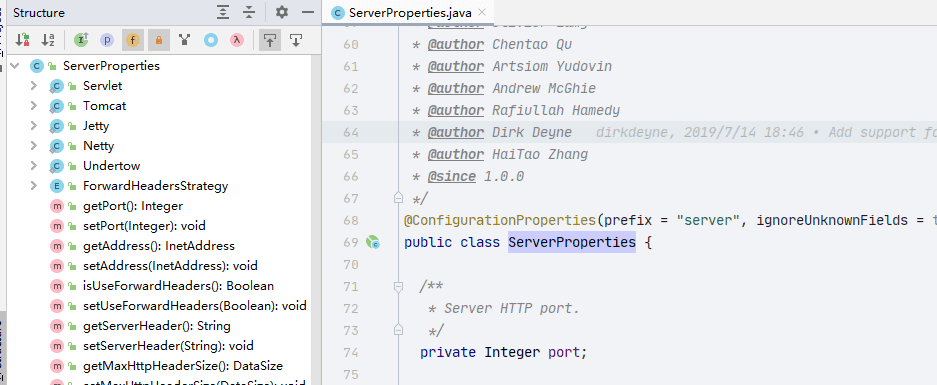Enable Autoscroll to Source
The width and height of the screenshot is (937, 385).
[270, 40]
